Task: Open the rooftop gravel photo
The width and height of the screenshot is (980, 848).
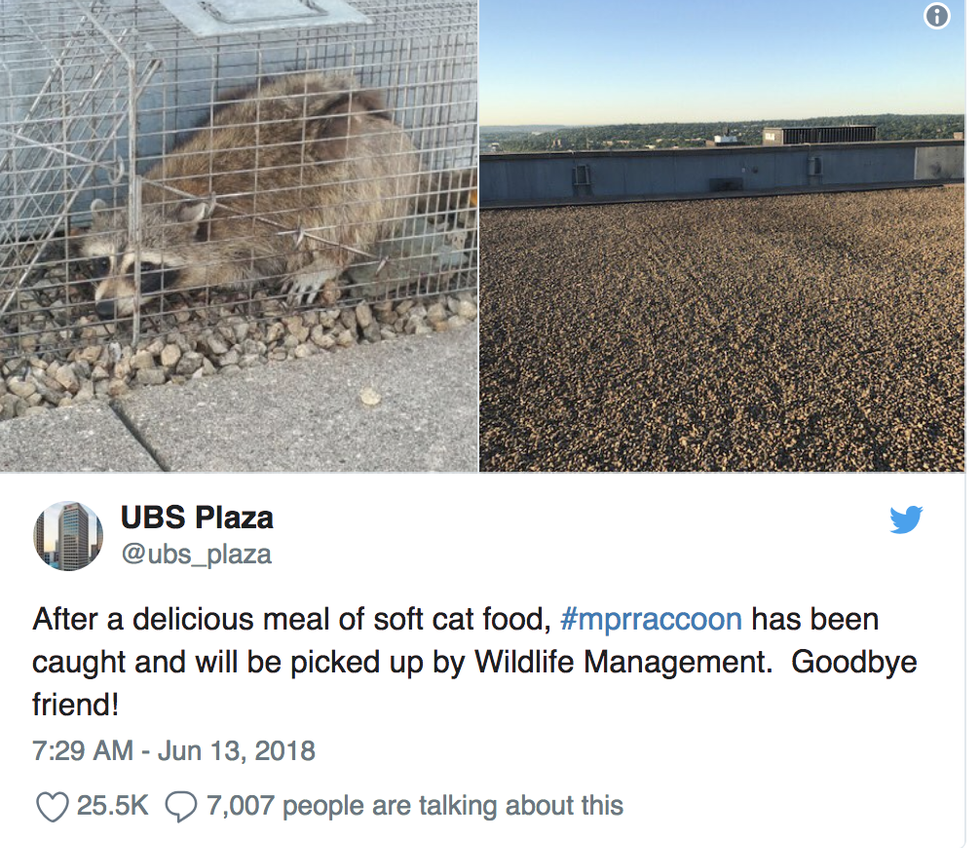Action: click(x=722, y=236)
